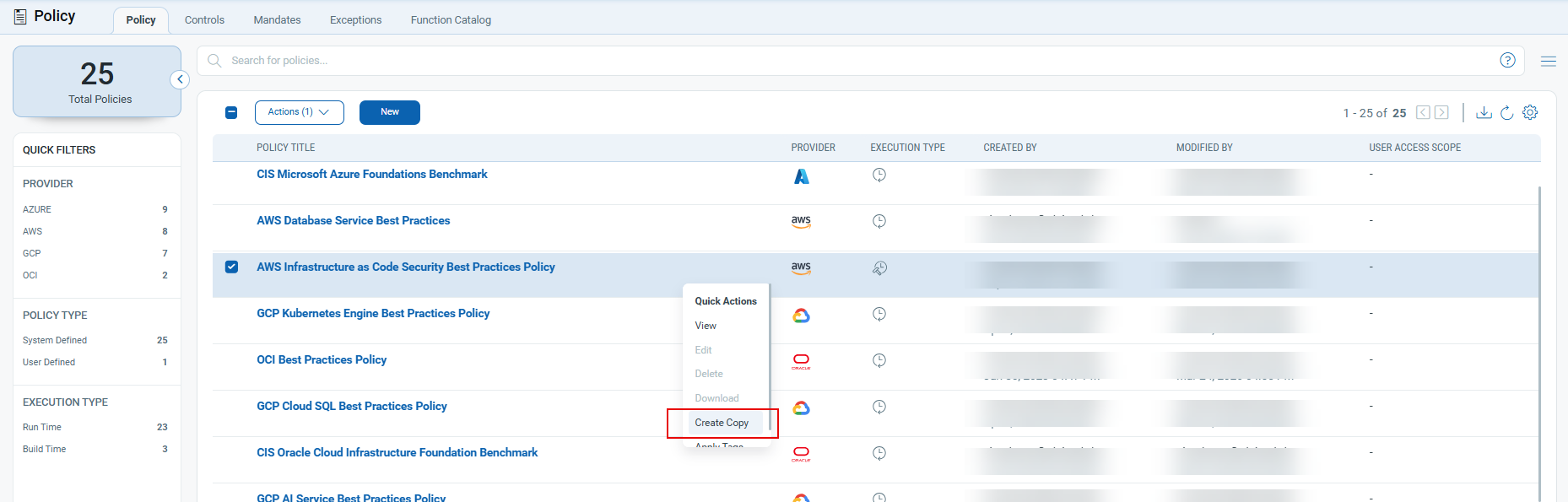Image resolution: width=1568 pixels, height=502 pixels.
Task: Click the User Access Scope column header
Action: click(x=1414, y=148)
